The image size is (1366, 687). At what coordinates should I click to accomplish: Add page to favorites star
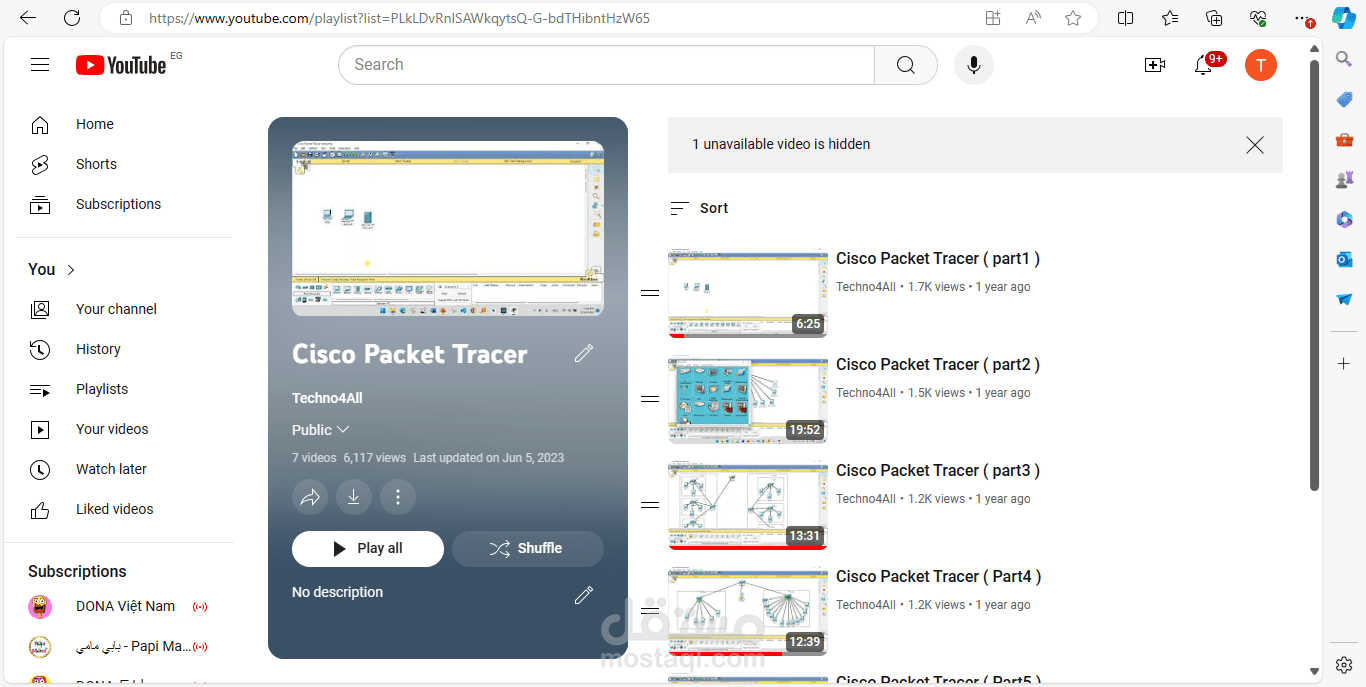coord(1073,18)
